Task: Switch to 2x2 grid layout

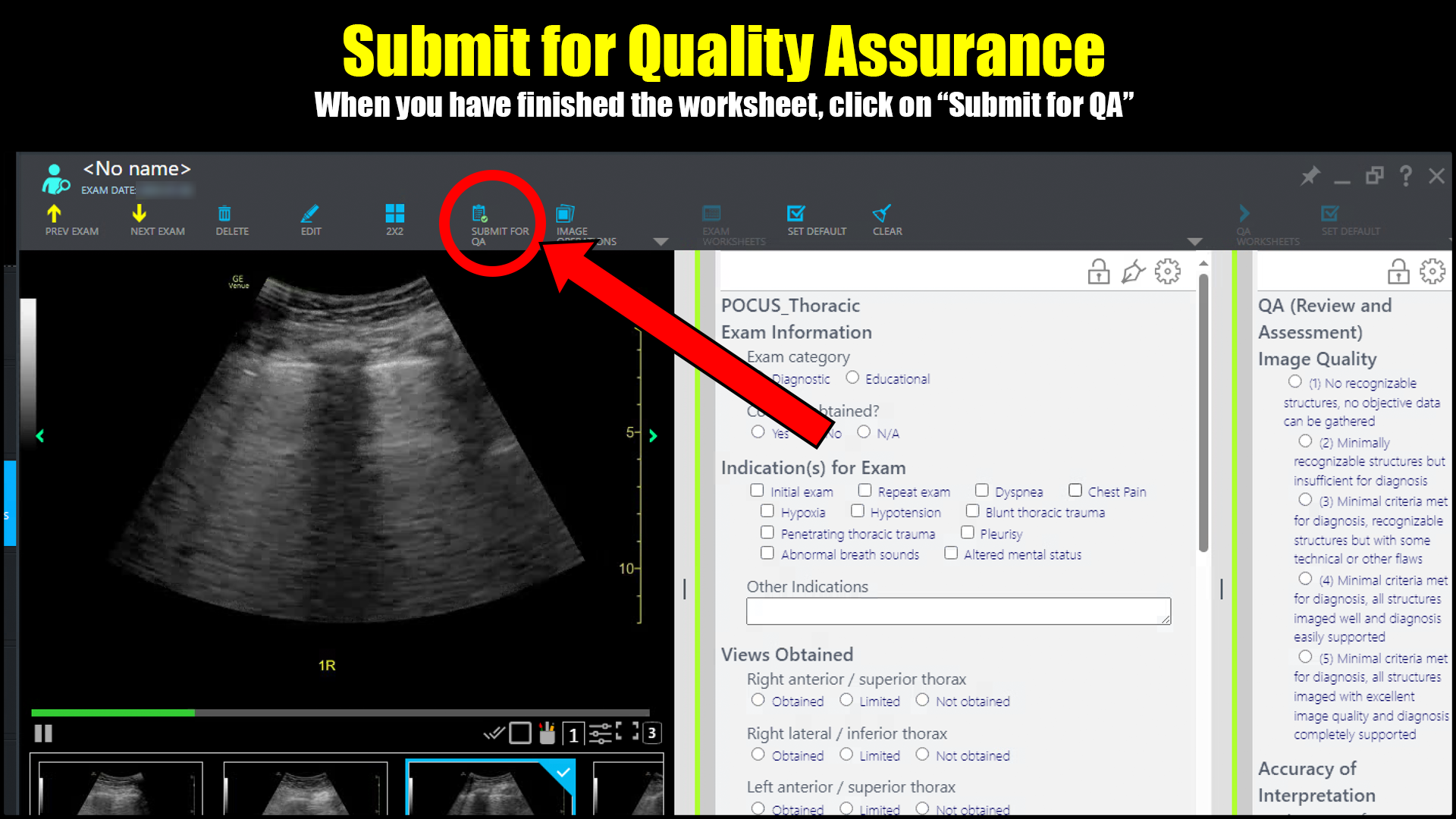Action: pos(394,214)
